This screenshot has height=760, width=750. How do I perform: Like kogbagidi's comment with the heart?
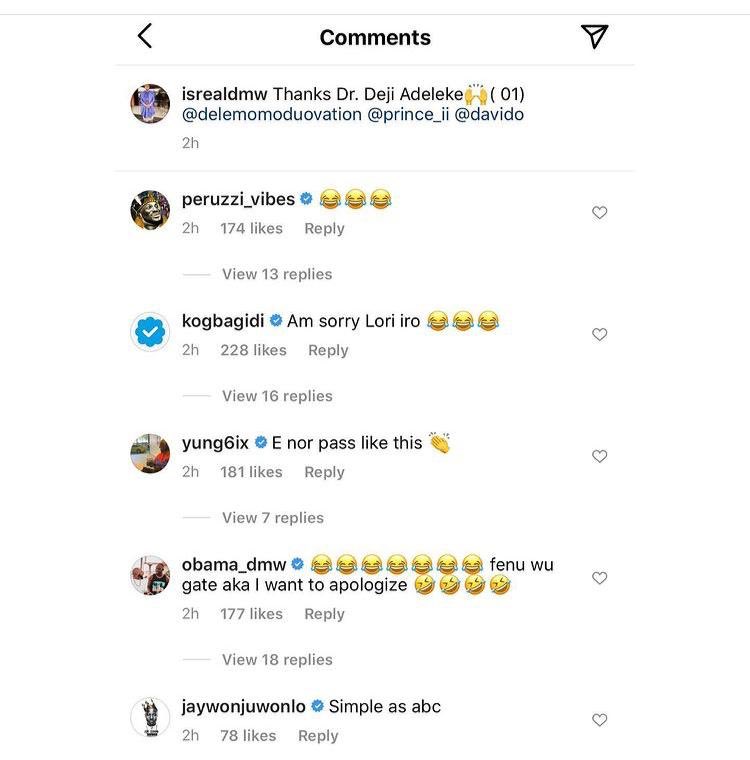(600, 335)
